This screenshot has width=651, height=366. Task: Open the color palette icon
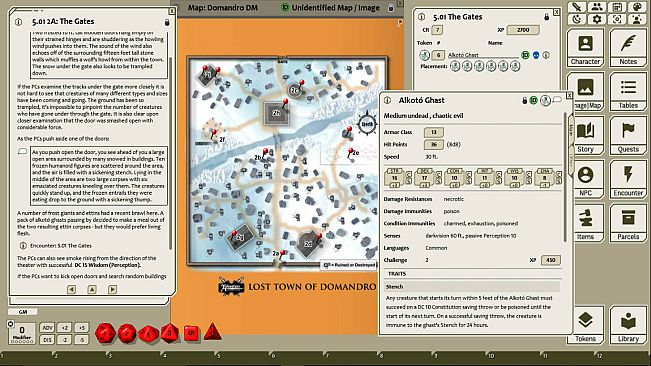tap(637, 7)
